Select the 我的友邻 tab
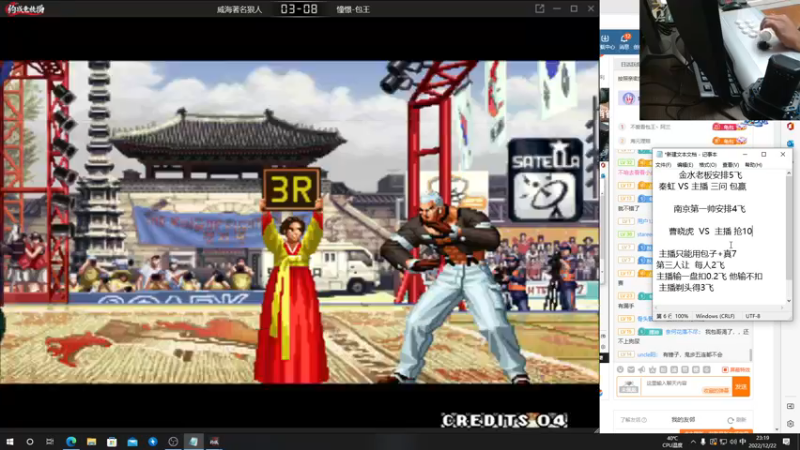The height and width of the screenshot is (450, 800). 683,419
